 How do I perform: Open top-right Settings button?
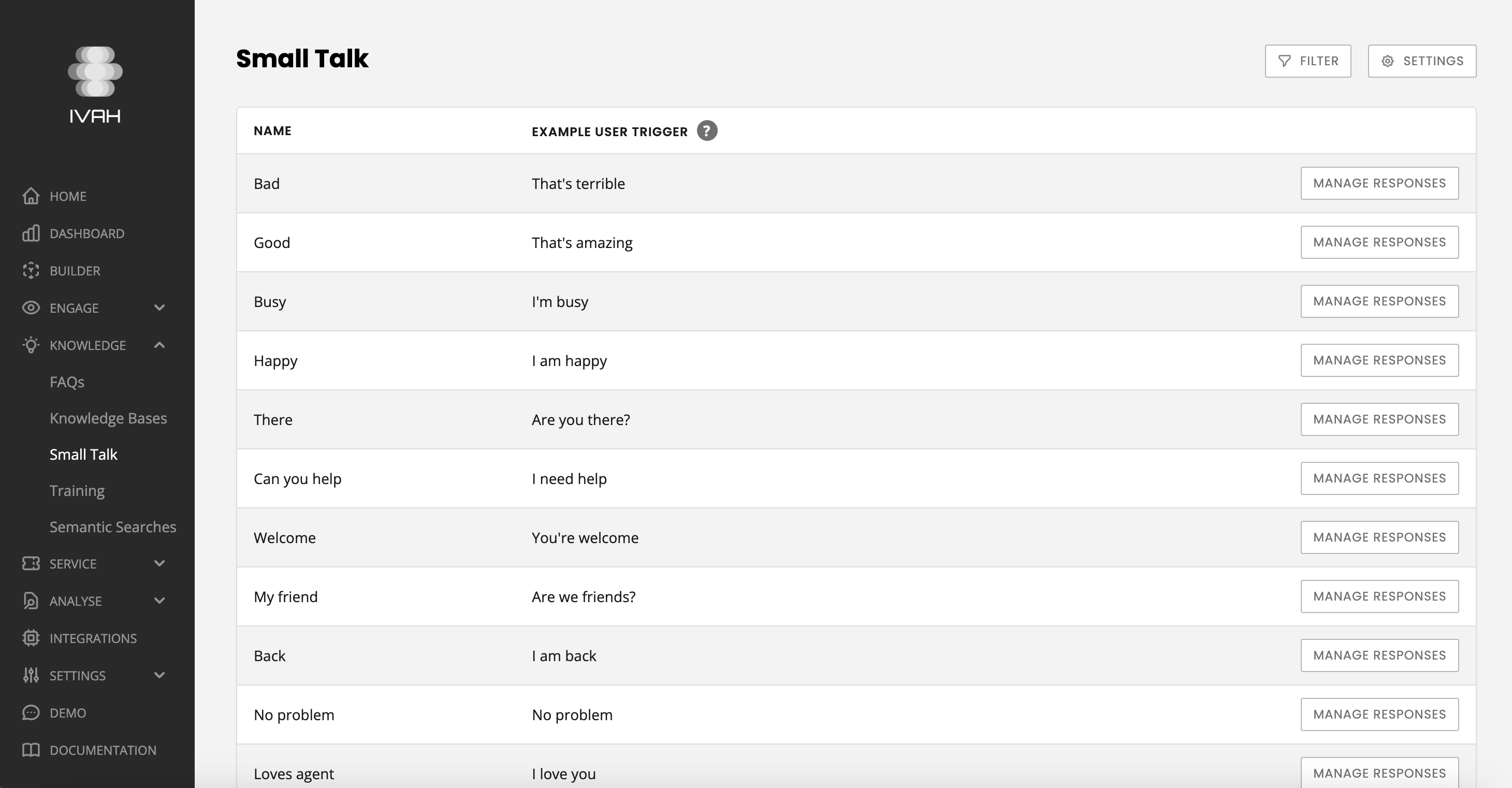1421,61
